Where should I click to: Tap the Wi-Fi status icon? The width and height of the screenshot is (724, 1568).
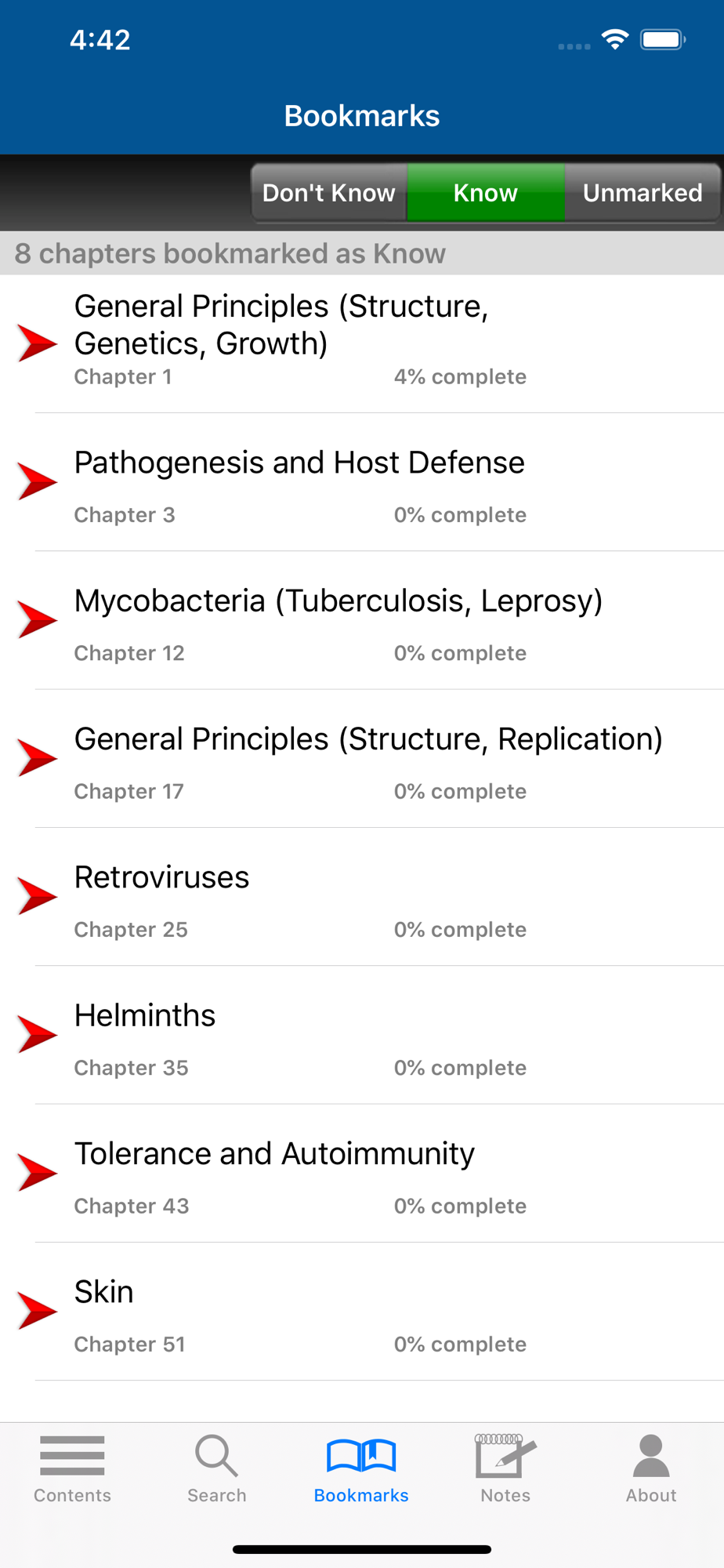[615, 39]
